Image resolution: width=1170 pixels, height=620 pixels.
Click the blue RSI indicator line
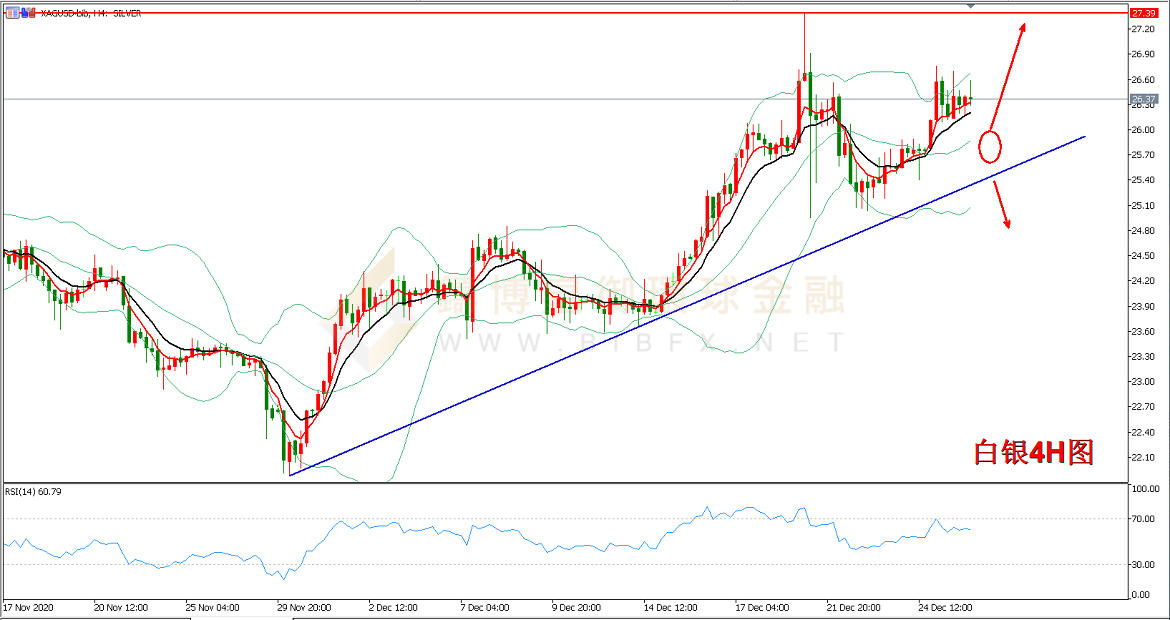click(x=485, y=537)
